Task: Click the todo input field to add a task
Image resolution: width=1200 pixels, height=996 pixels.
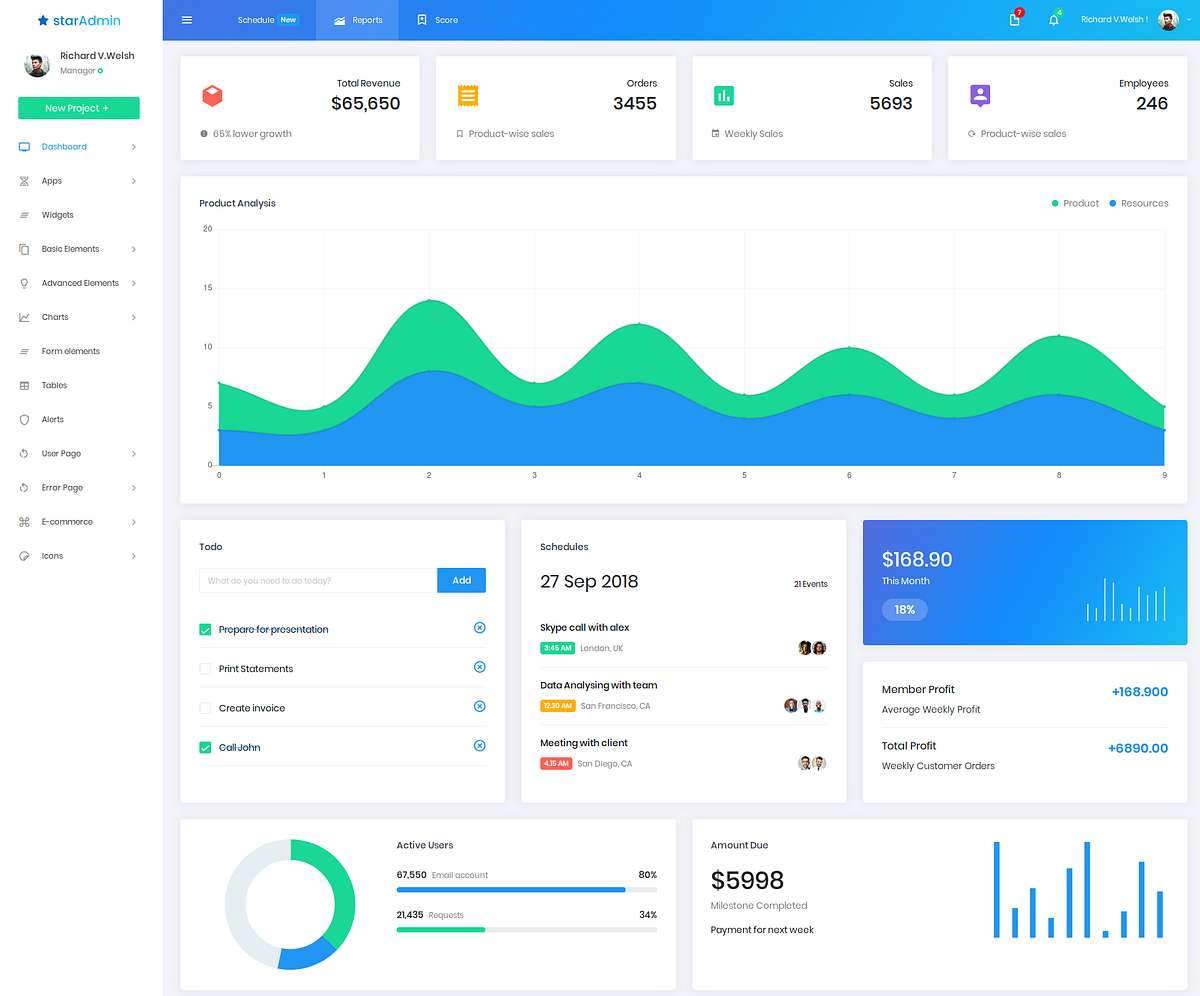Action: 317,580
